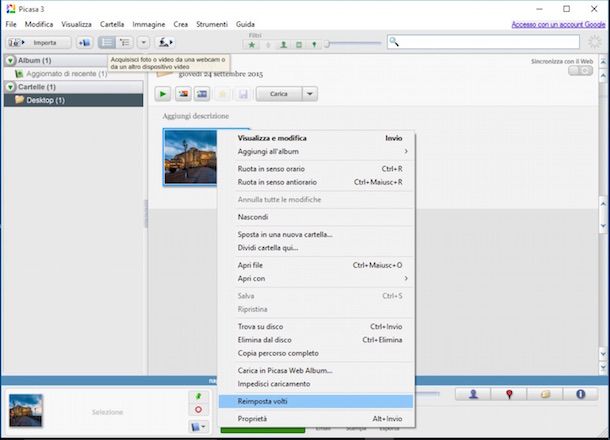Select Reimposta volti in context menu
The width and height of the screenshot is (610, 440).
point(260,401)
